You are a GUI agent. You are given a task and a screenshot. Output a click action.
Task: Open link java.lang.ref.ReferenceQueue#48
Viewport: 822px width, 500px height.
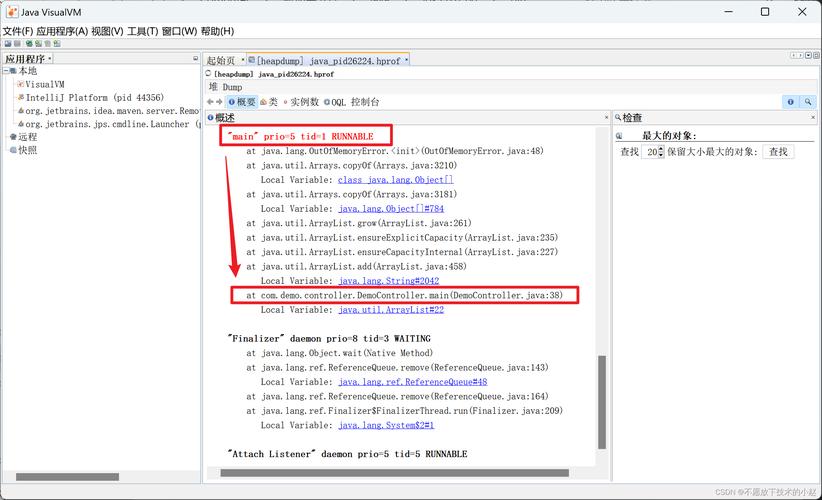tap(413, 382)
